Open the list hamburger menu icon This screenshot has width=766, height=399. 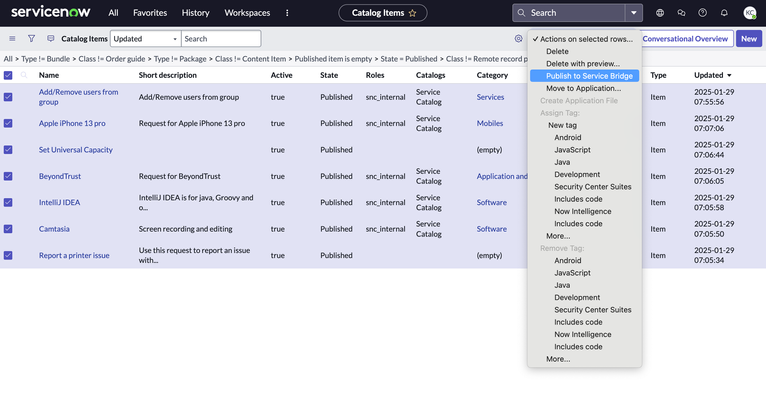[x=12, y=39]
